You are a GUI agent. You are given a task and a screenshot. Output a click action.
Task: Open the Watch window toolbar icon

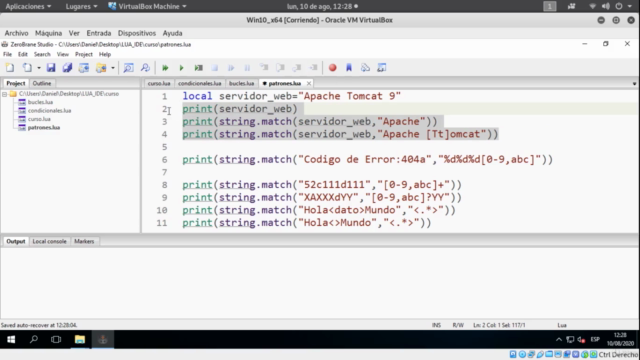tap(382, 68)
